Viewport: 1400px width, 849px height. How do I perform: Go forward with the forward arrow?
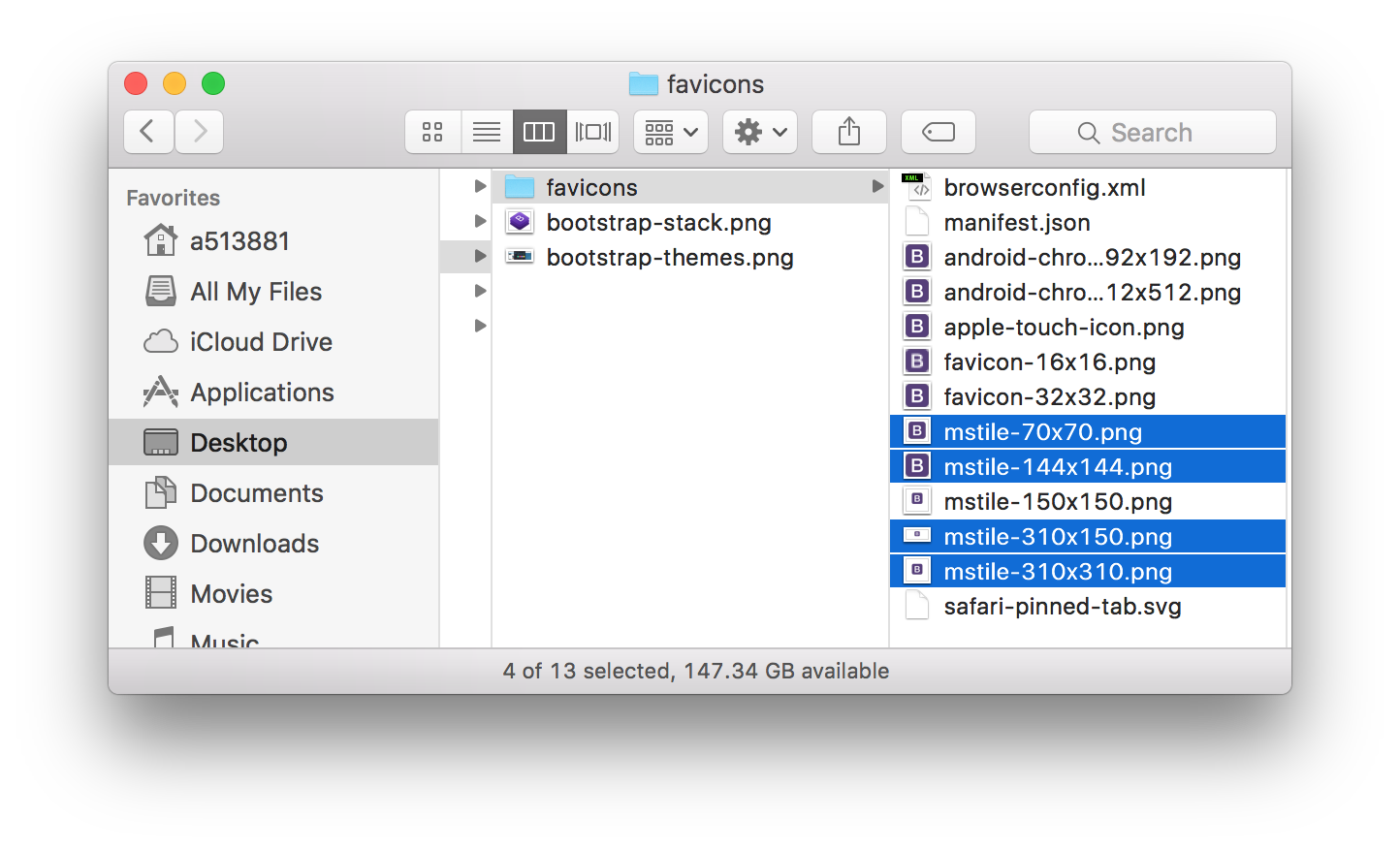[x=199, y=132]
